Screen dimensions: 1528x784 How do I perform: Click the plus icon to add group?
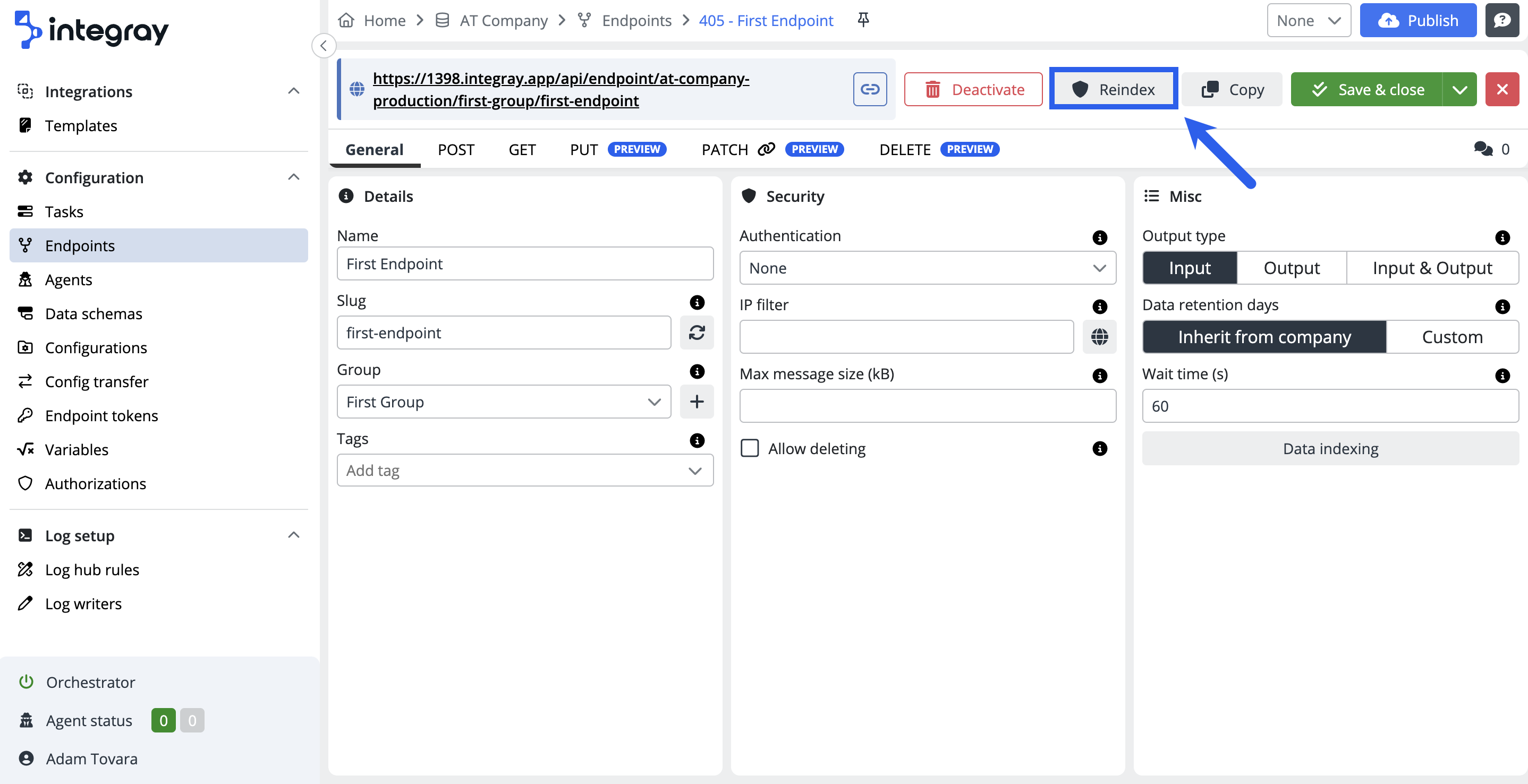[x=697, y=402]
